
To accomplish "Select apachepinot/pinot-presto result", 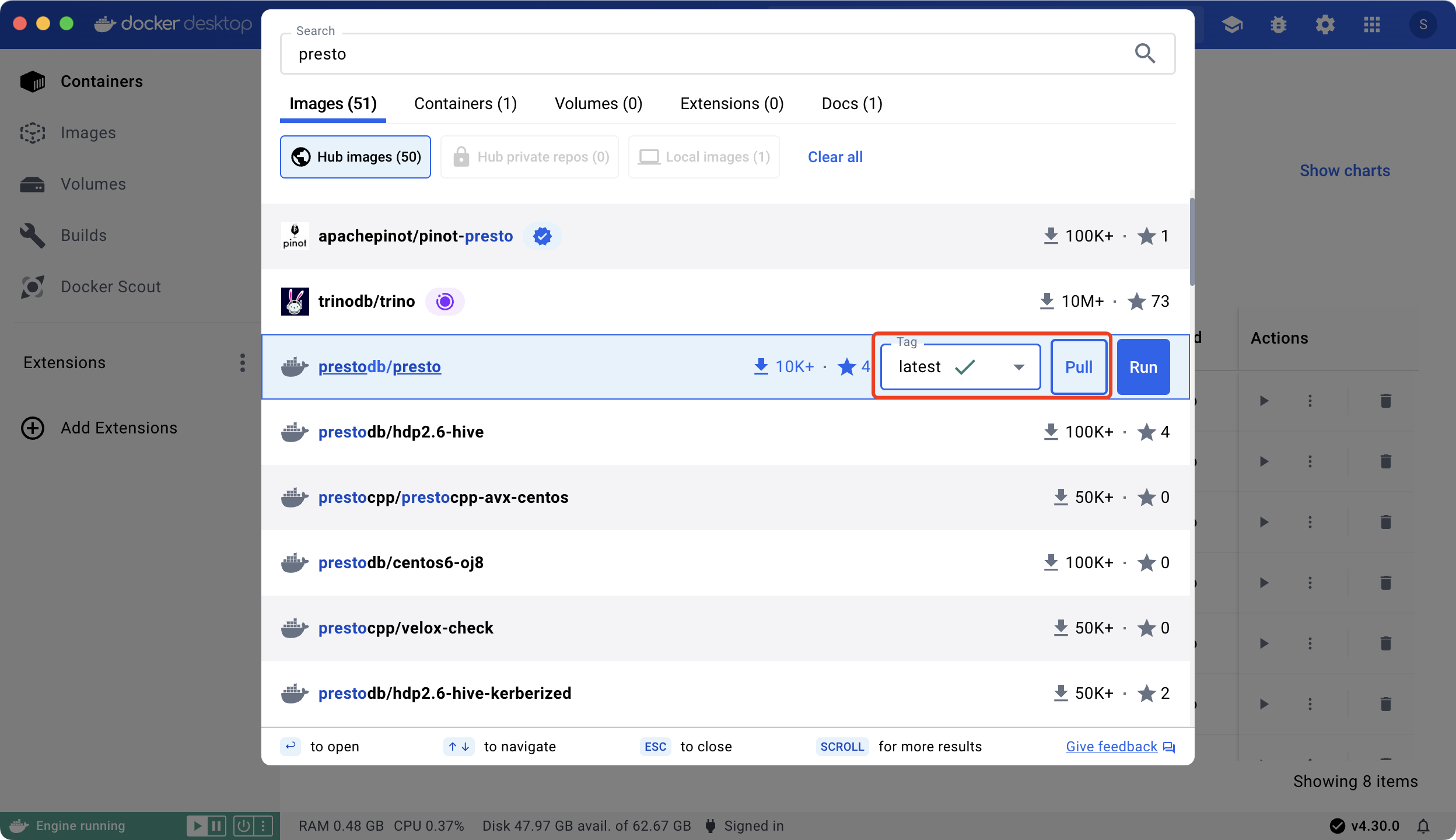I will 725,236.
